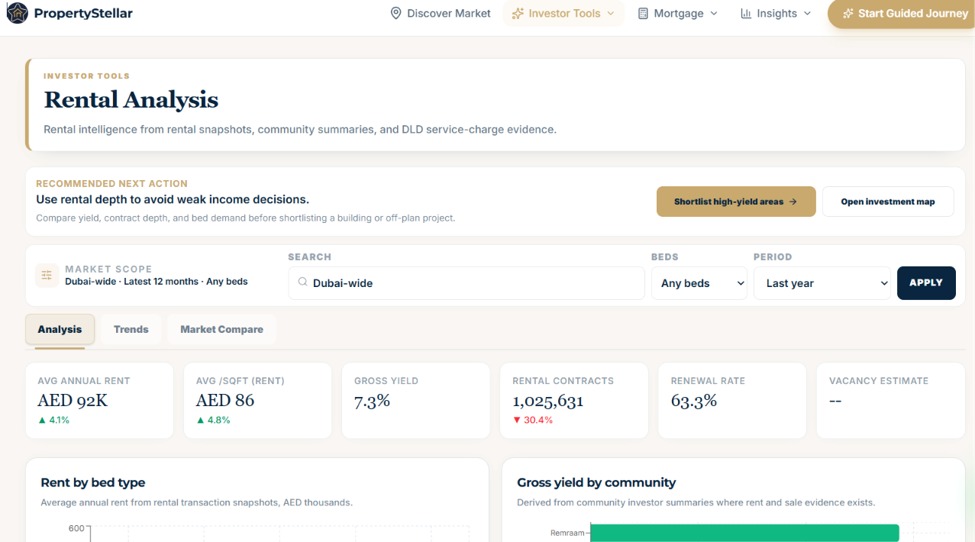Click the Market Scope summary text
Screen dimensions: 975x542
(156, 282)
